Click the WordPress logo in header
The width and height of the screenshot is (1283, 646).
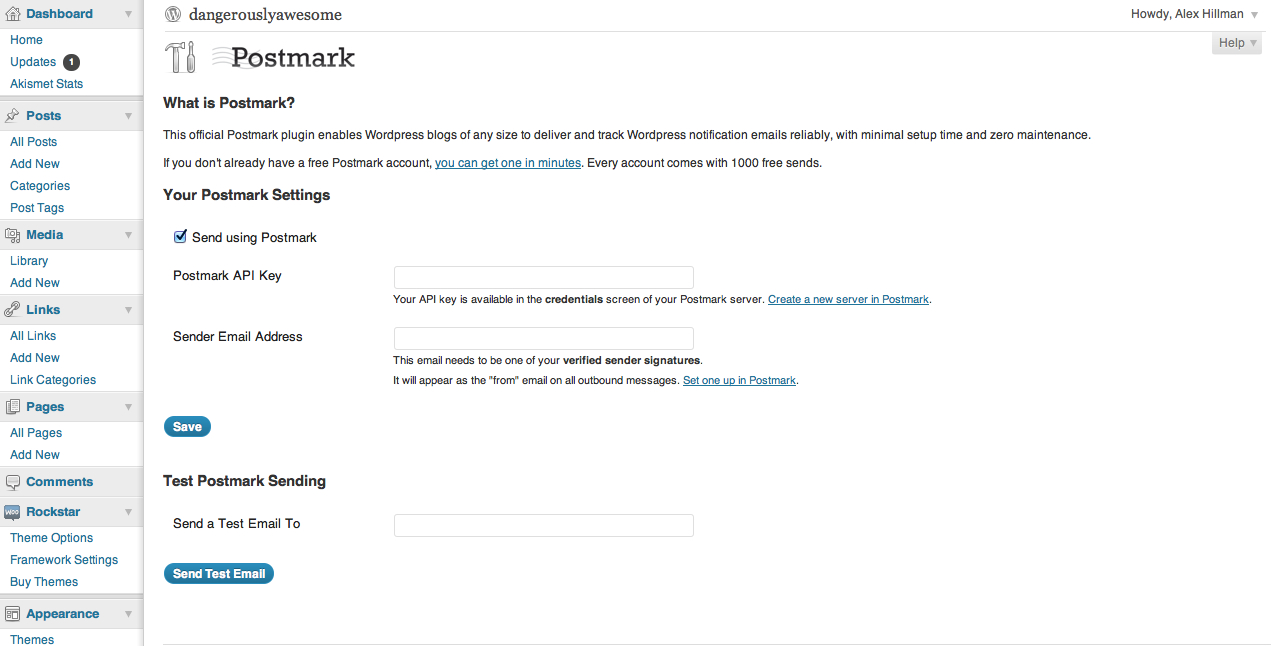click(x=173, y=14)
